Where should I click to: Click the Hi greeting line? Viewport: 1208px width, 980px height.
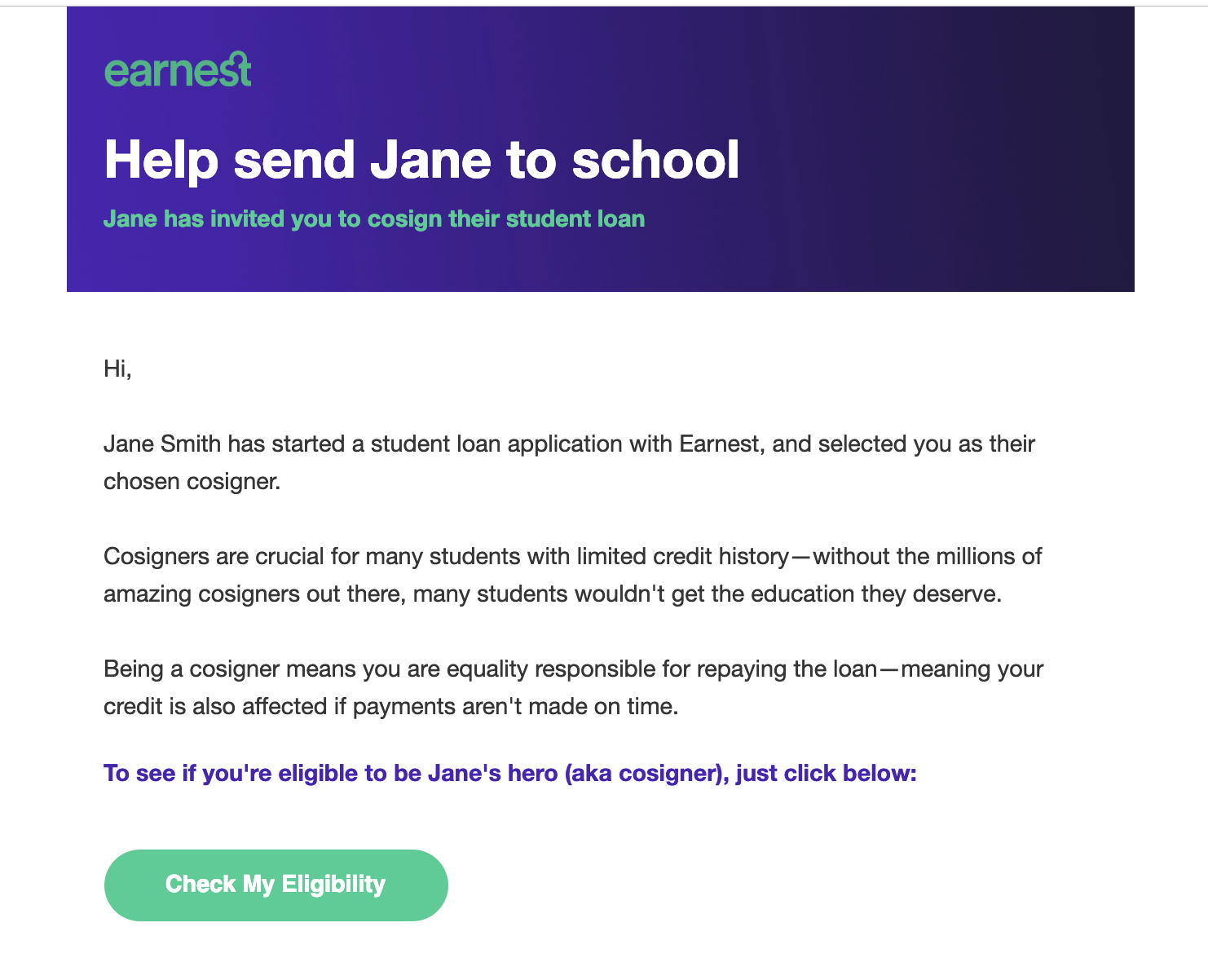click(117, 369)
